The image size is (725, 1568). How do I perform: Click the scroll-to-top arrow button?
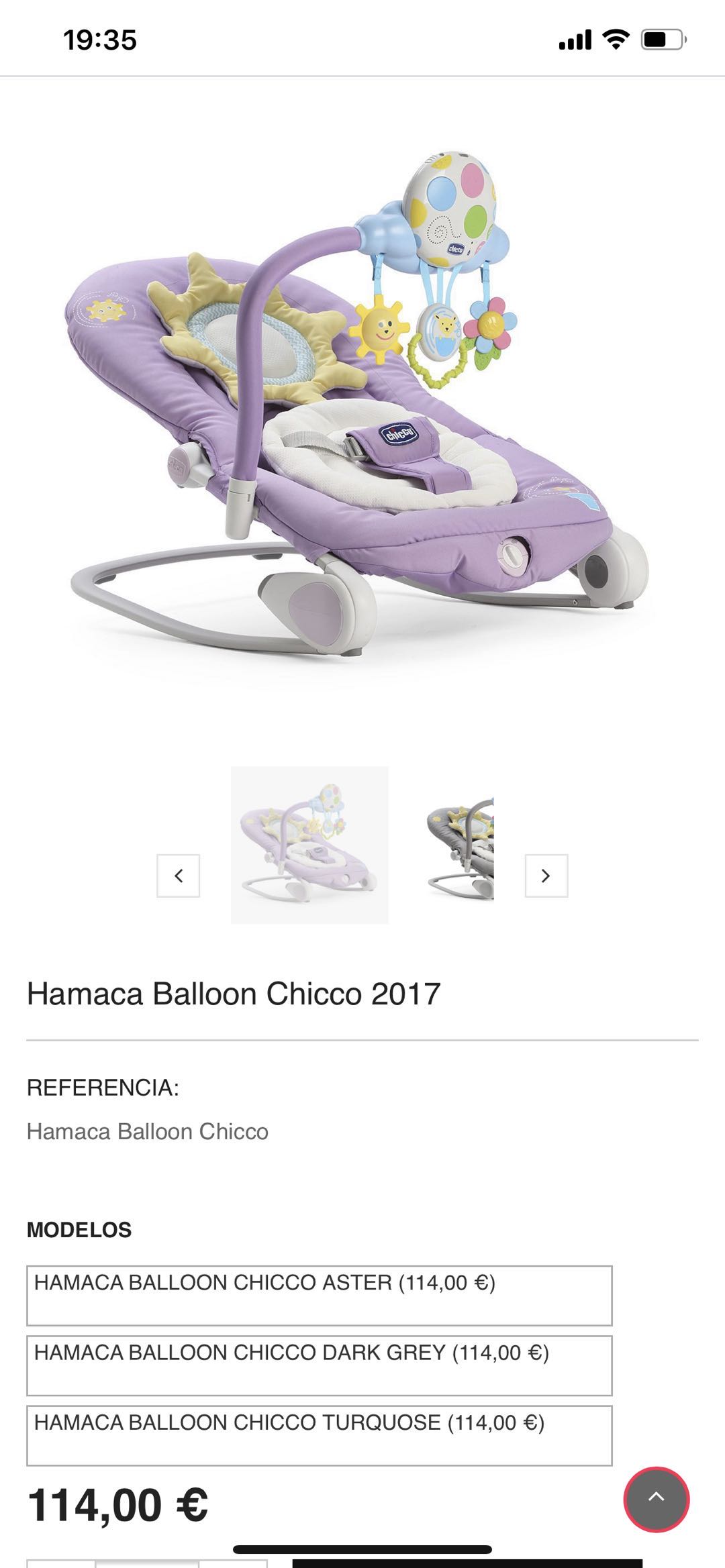656,1499
